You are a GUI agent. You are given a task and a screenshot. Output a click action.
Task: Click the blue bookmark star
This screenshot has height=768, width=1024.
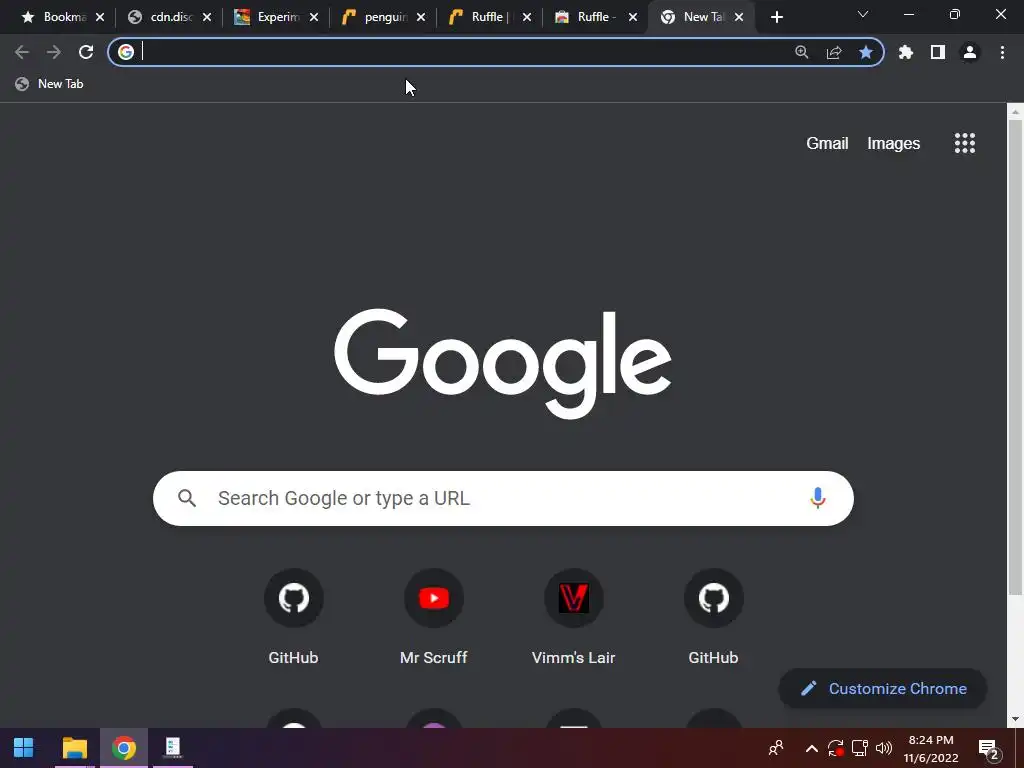tap(865, 52)
